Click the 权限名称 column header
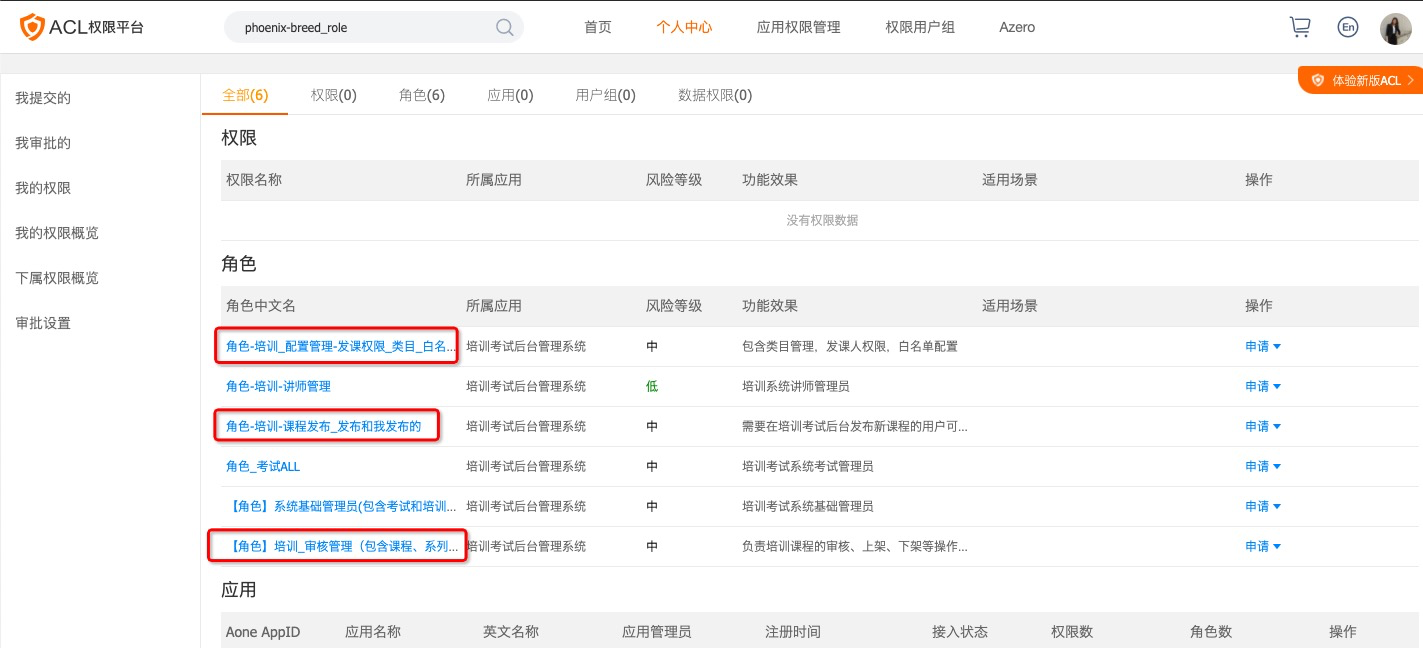Image resolution: width=1423 pixels, height=648 pixels. (x=254, y=180)
